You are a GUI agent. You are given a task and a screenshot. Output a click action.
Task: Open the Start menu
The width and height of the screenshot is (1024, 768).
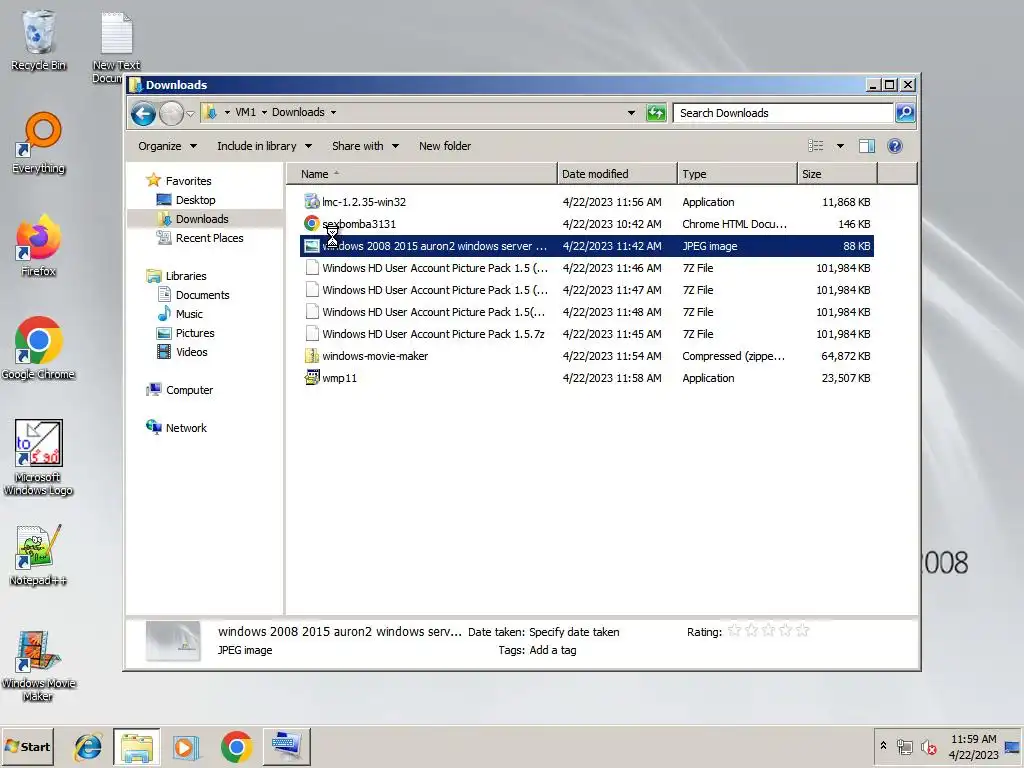pyautogui.click(x=27, y=746)
